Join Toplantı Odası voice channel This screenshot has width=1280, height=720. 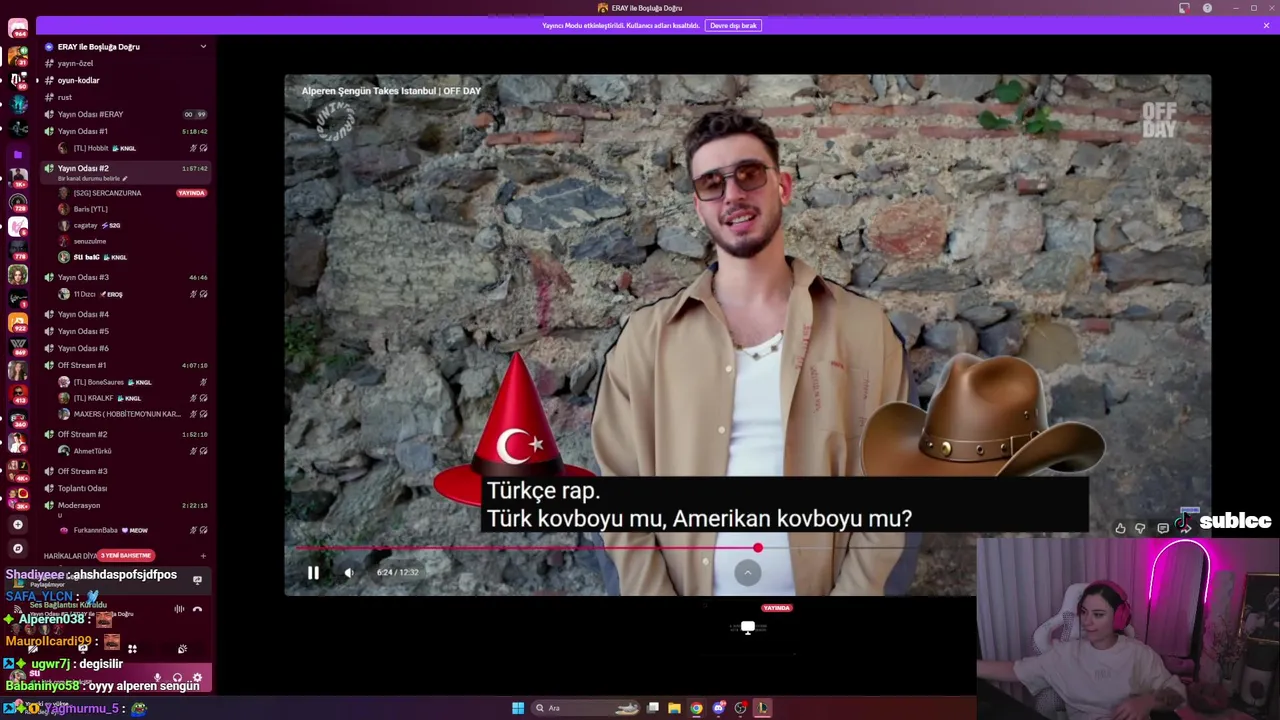(125, 488)
